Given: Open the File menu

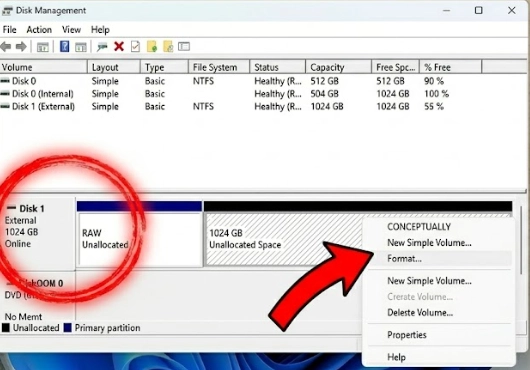Looking at the screenshot, I should tap(9, 30).
